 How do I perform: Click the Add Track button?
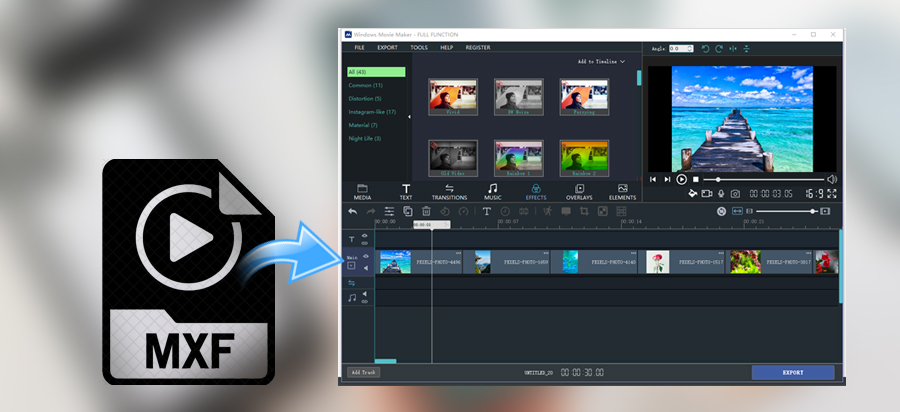363,372
